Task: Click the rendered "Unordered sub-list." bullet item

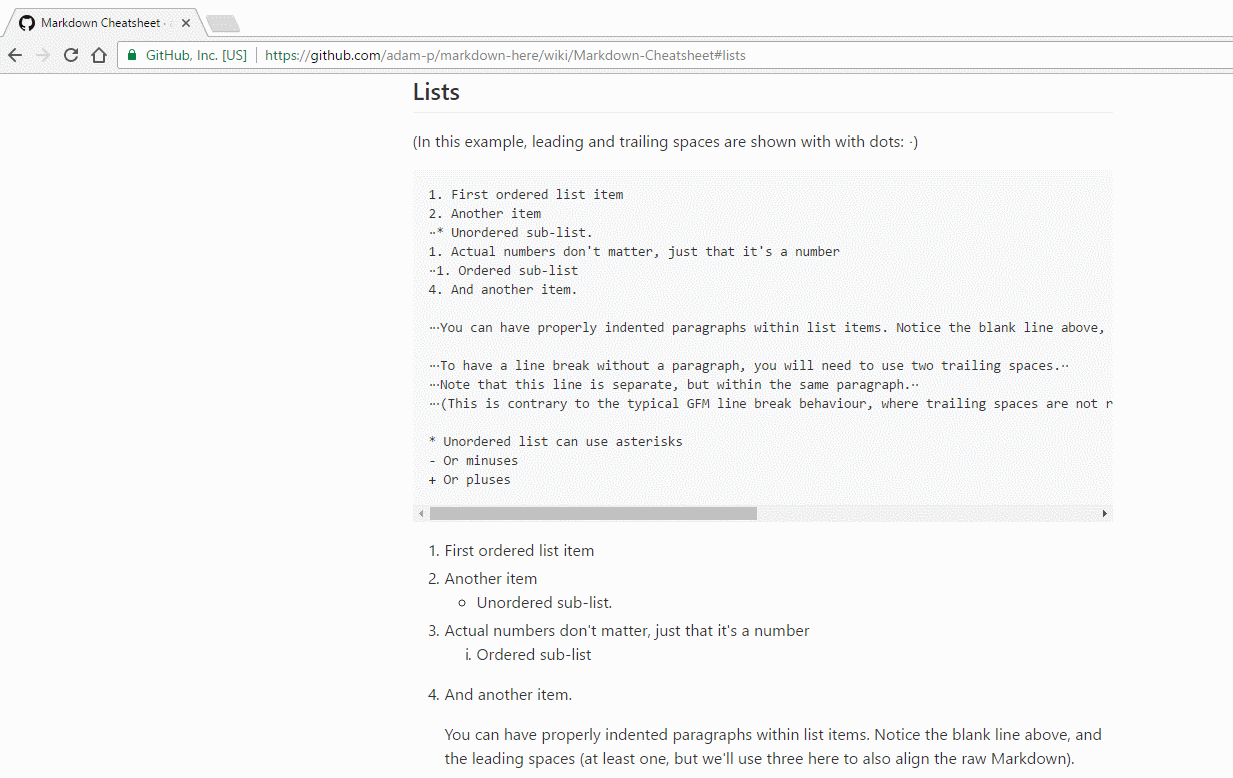Action: point(544,603)
